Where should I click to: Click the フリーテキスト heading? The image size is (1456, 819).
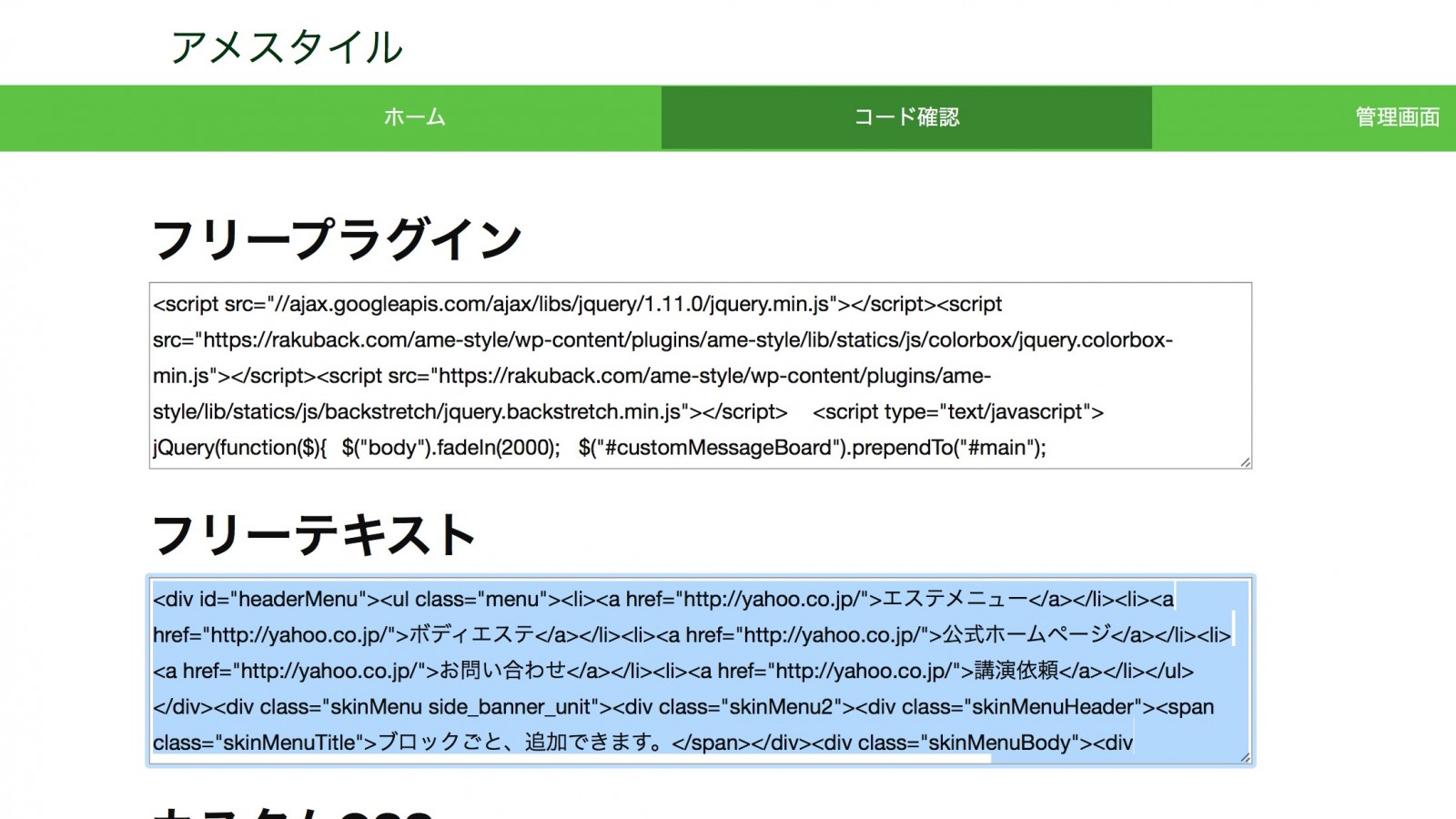(x=314, y=535)
